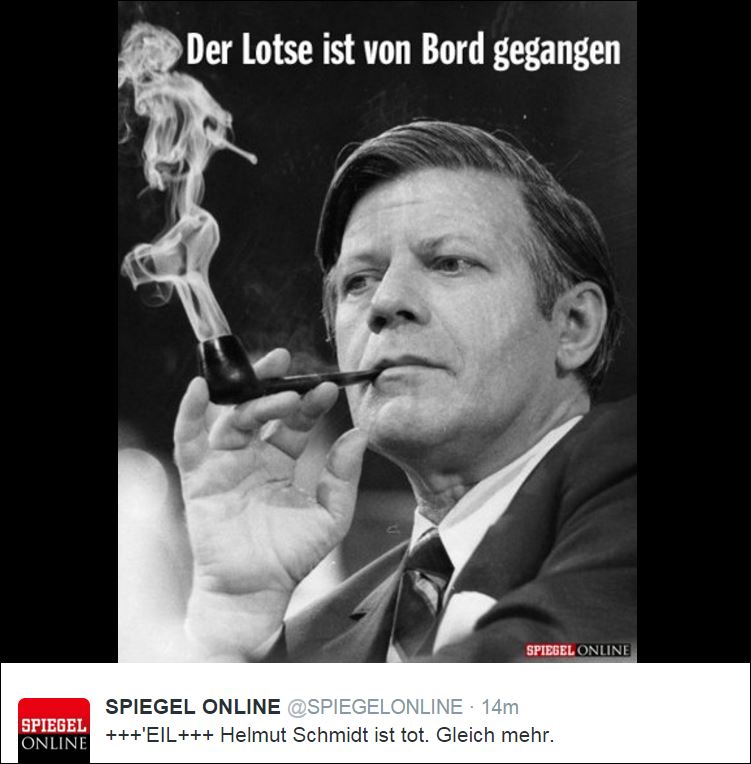Click the 'Der Lotse' headline text
The height and width of the screenshot is (764, 751).
point(250,49)
